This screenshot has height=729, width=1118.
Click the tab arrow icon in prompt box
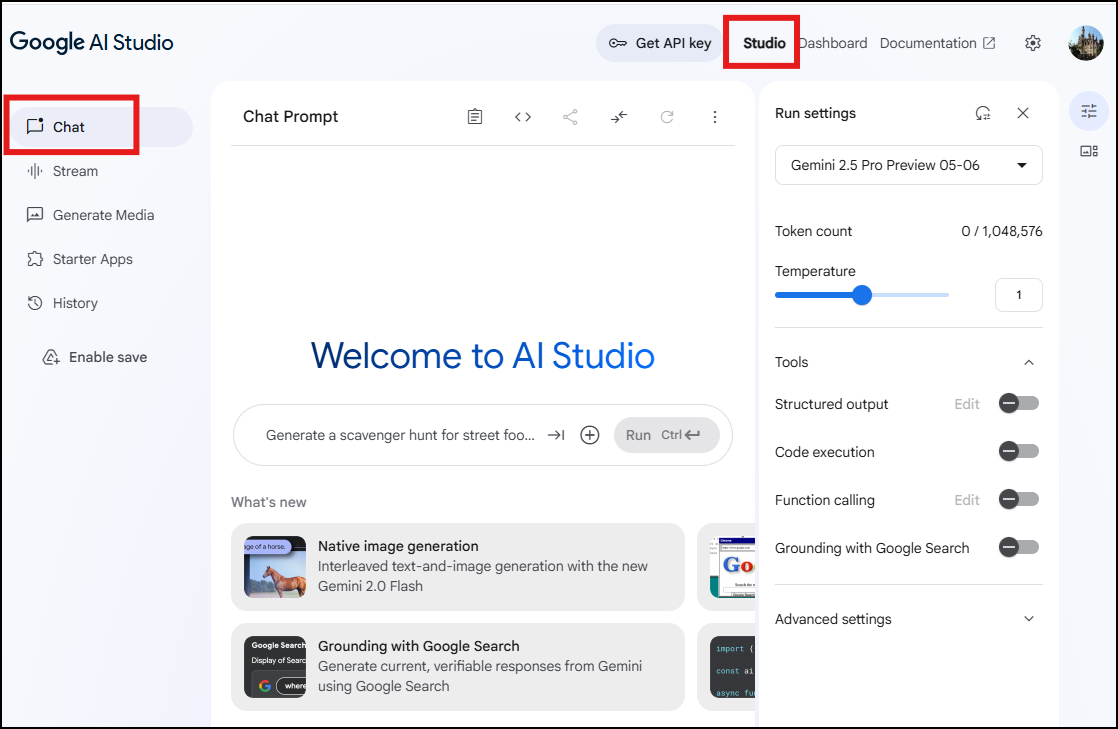(x=556, y=435)
